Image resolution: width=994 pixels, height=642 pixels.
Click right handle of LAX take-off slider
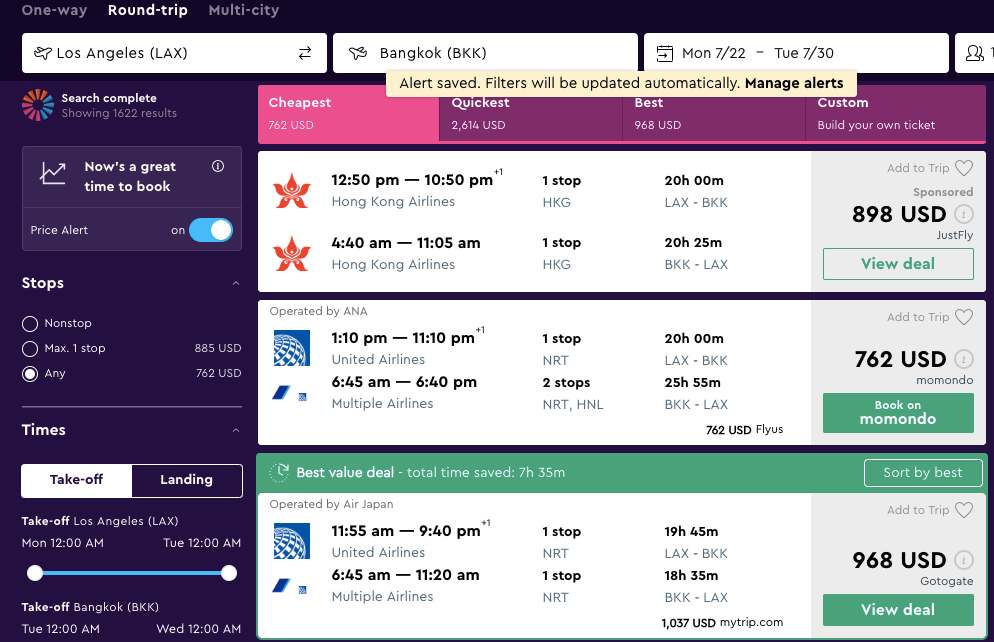[229, 573]
